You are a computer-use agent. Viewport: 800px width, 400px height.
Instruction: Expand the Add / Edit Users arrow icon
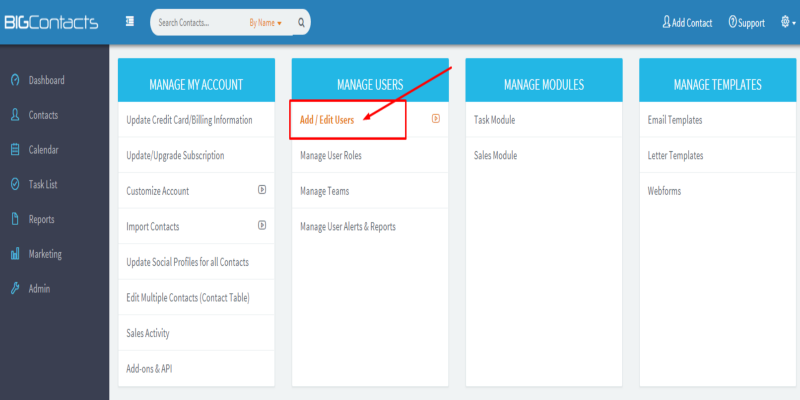pos(436,118)
